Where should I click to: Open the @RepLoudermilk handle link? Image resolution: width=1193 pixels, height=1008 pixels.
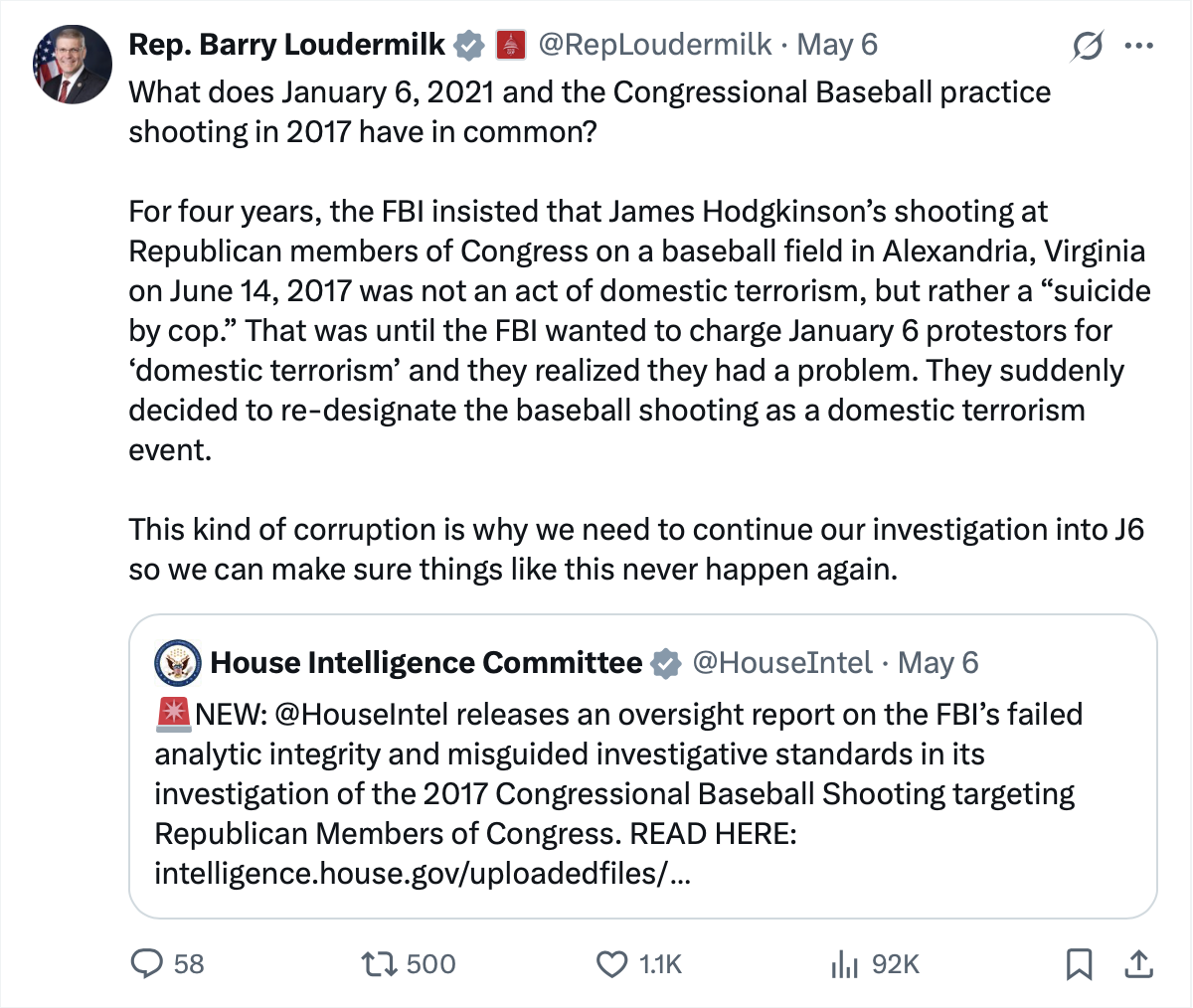tap(654, 45)
